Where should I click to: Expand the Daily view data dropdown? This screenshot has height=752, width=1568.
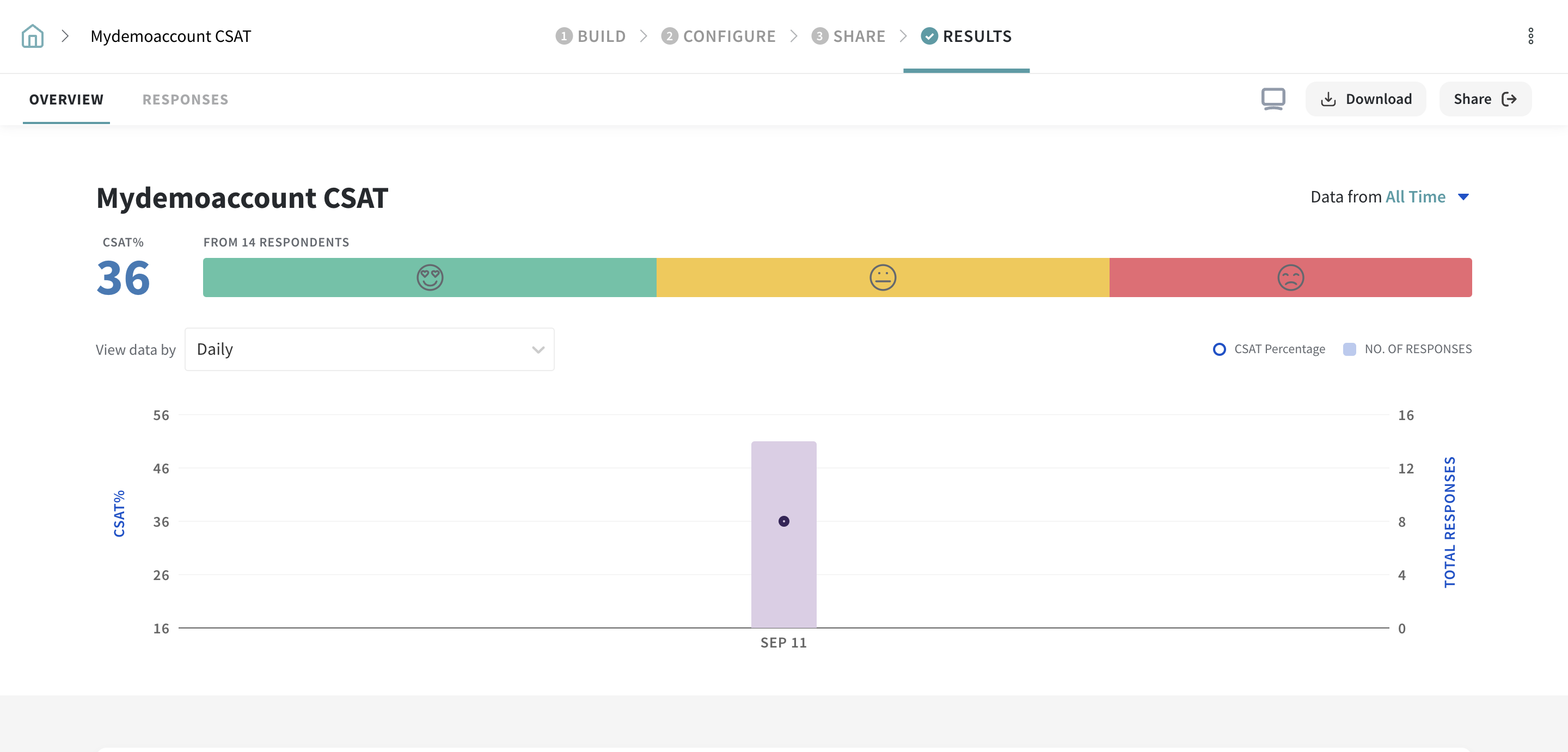click(369, 349)
